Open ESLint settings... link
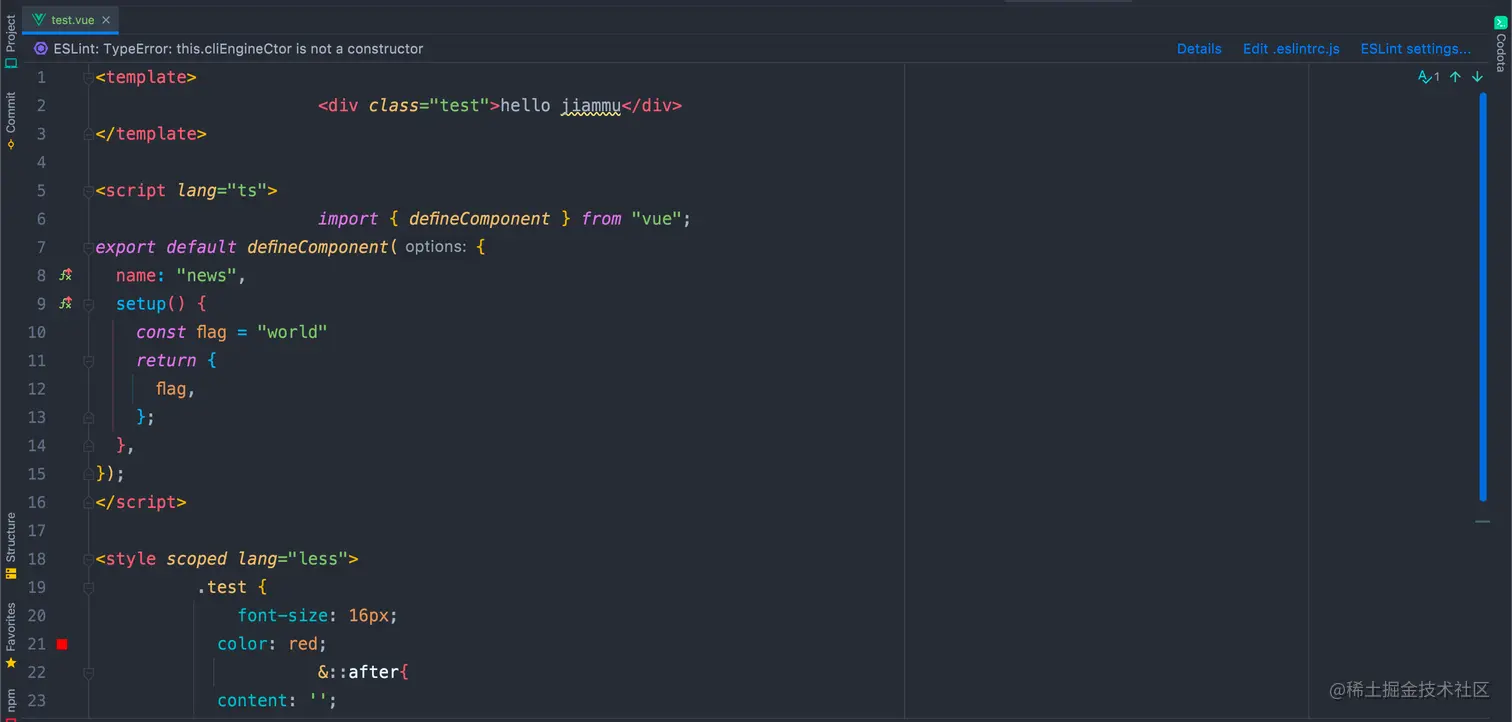The width and height of the screenshot is (1512, 722). [x=1415, y=48]
